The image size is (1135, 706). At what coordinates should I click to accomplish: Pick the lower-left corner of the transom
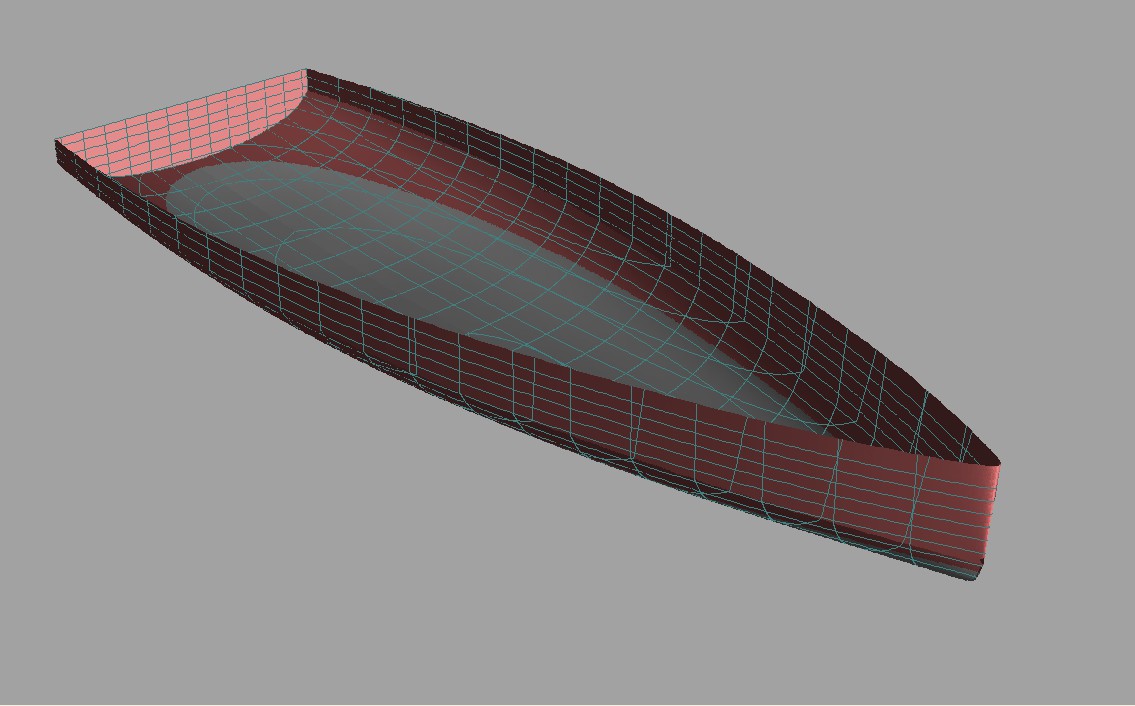[x=57, y=163]
